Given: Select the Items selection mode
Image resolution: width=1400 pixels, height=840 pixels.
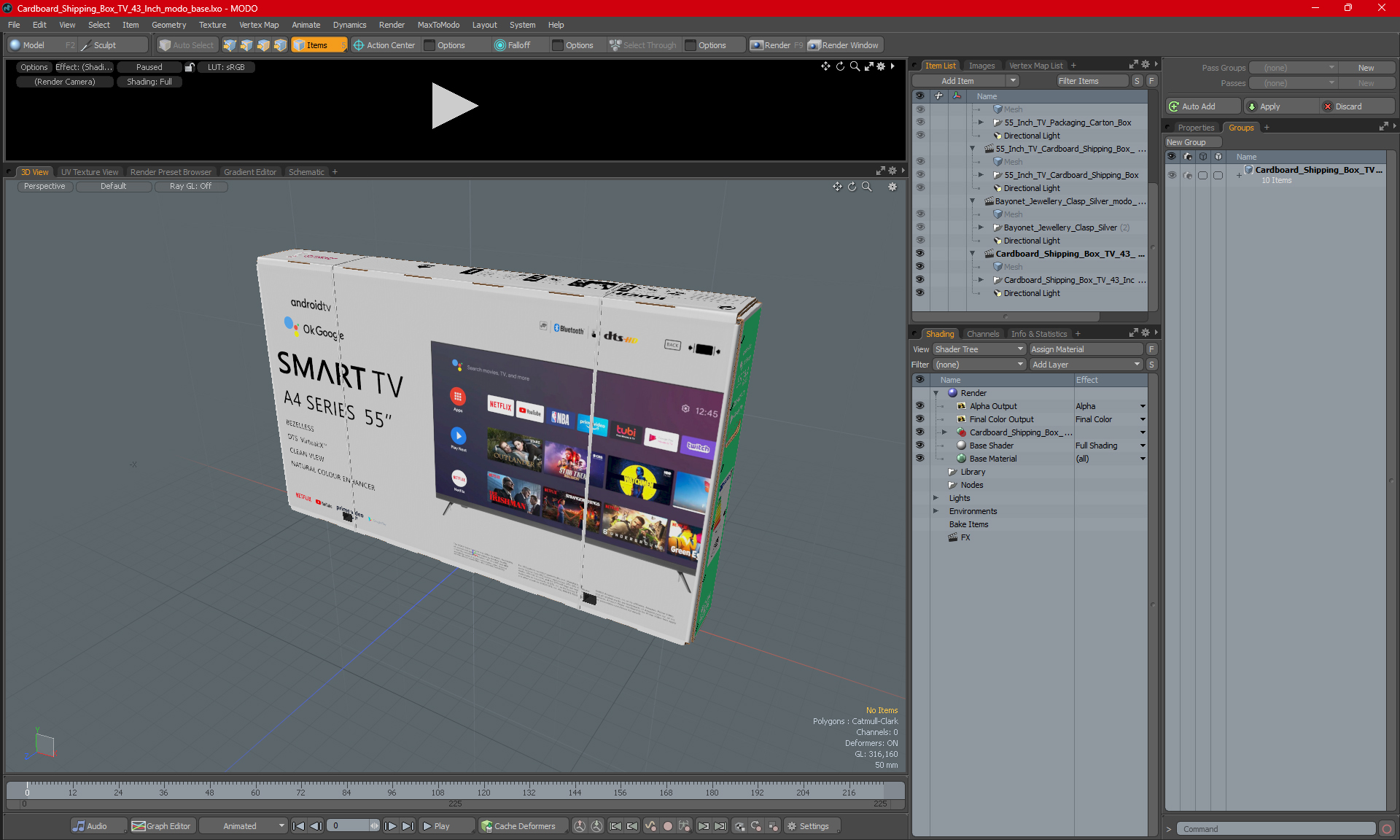Looking at the screenshot, I should click(319, 45).
